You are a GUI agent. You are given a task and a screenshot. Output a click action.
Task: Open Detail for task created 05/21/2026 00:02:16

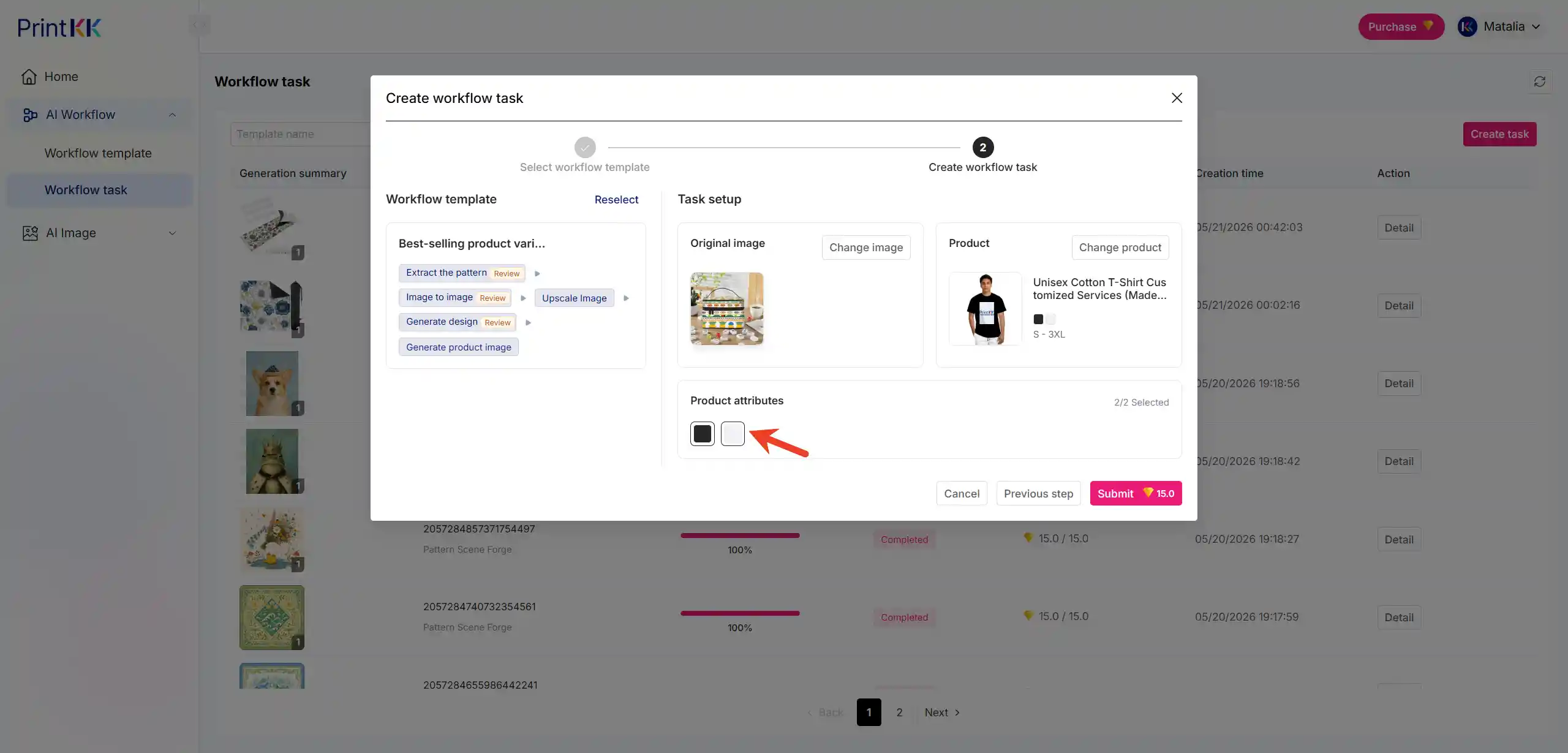pyautogui.click(x=1399, y=306)
